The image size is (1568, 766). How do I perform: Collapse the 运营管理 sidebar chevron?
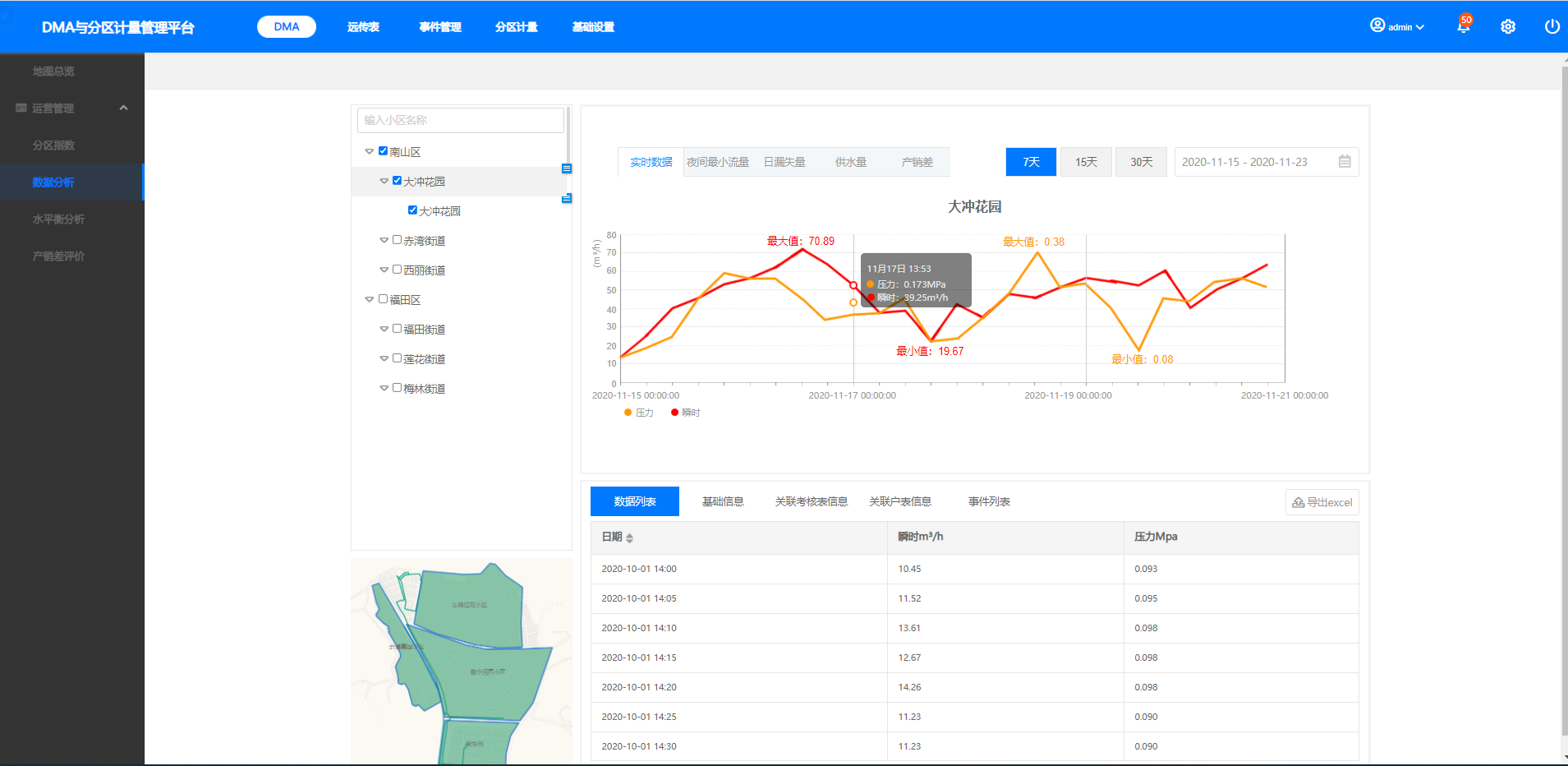(x=123, y=108)
